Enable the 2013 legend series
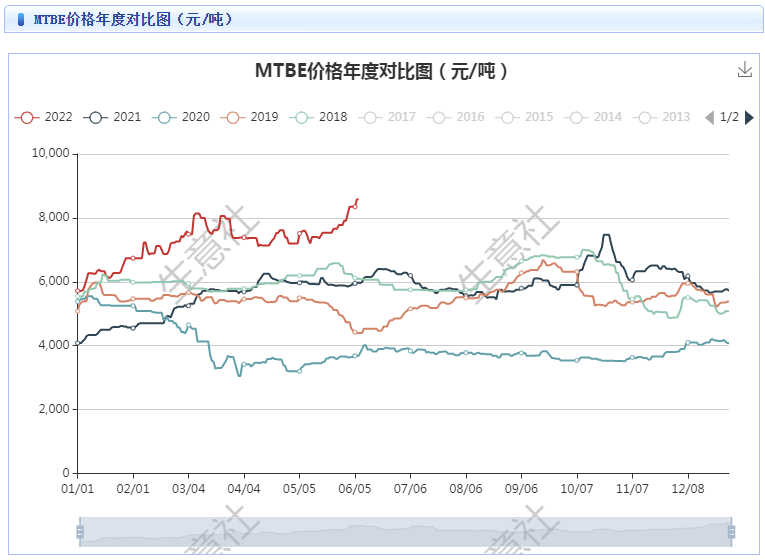 [661, 117]
